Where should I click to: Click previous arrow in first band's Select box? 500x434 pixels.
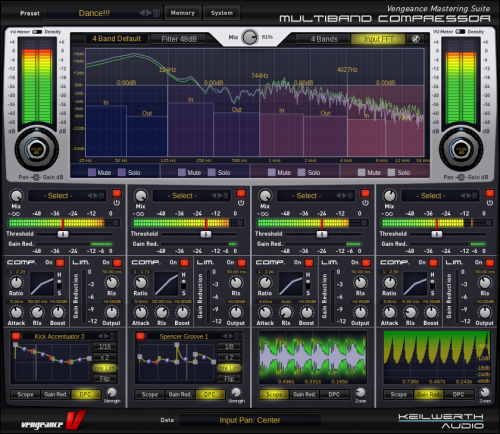[90, 196]
